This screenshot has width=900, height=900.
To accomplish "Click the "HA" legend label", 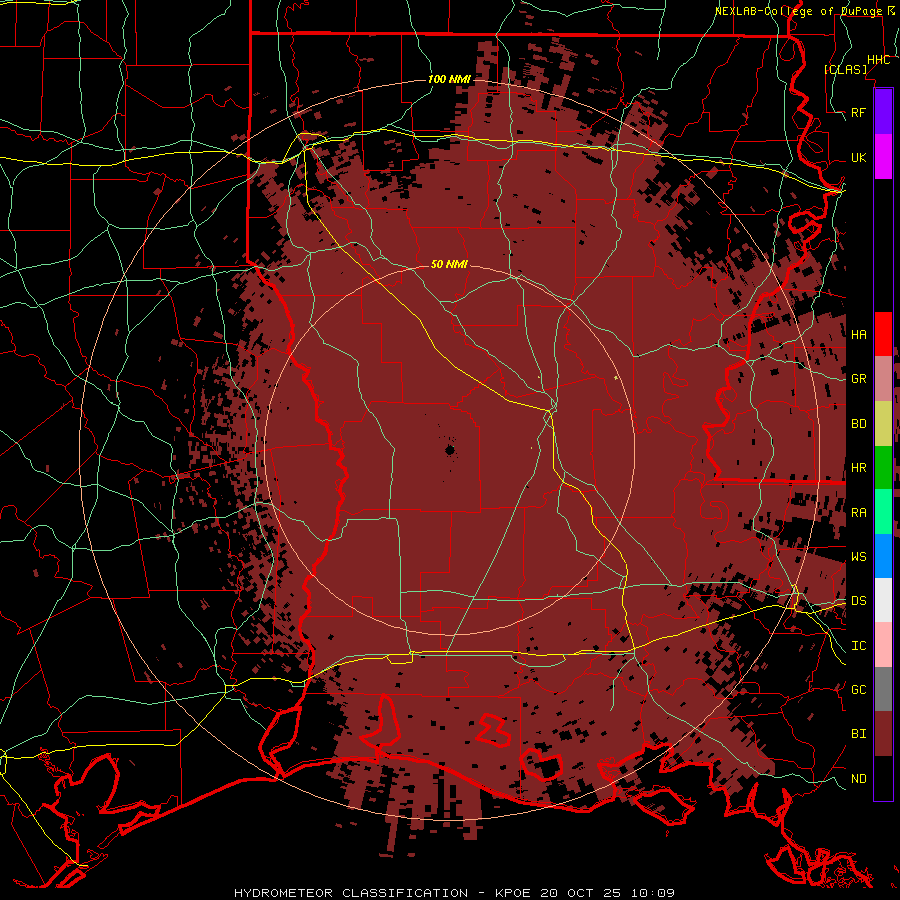I will tap(859, 335).
